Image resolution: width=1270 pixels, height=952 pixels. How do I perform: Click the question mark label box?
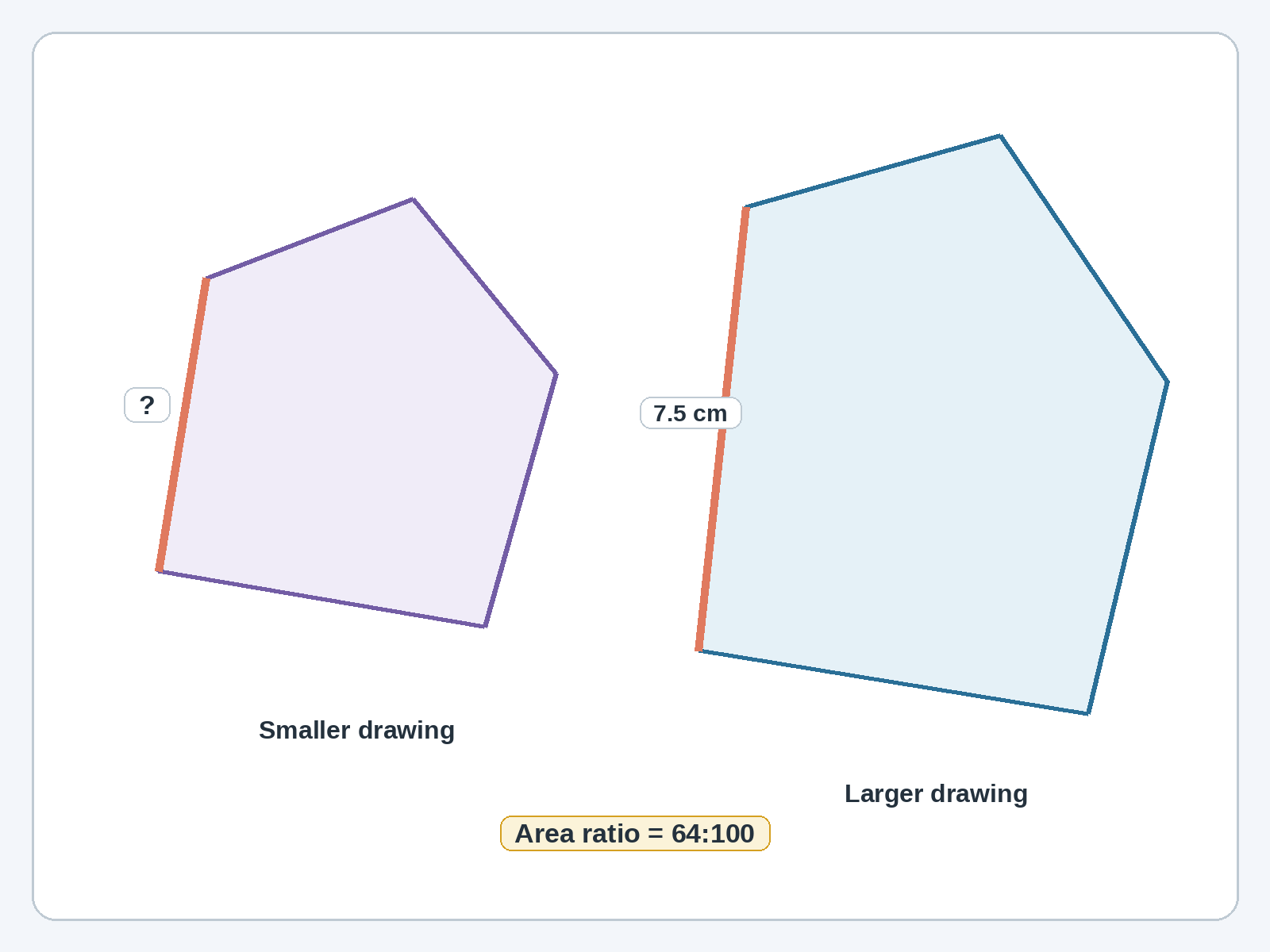coord(147,405)
